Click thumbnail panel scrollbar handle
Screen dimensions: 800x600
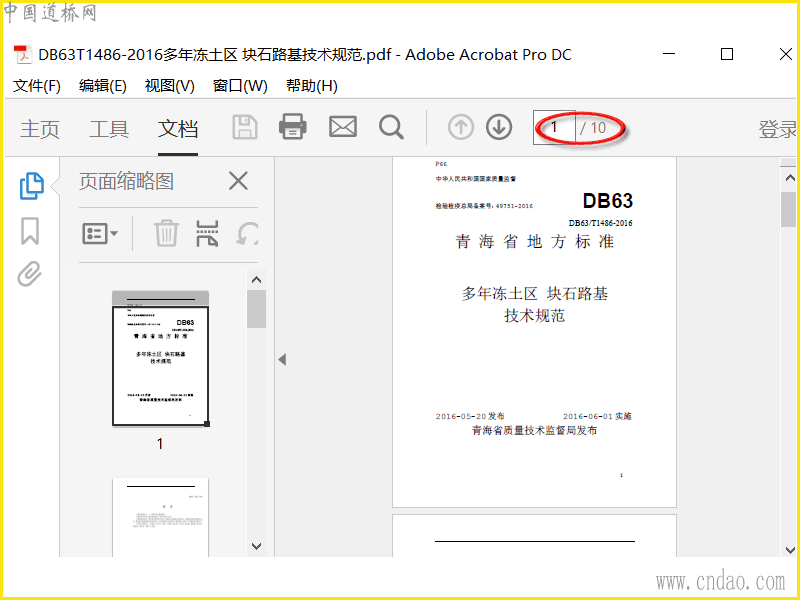257,309
